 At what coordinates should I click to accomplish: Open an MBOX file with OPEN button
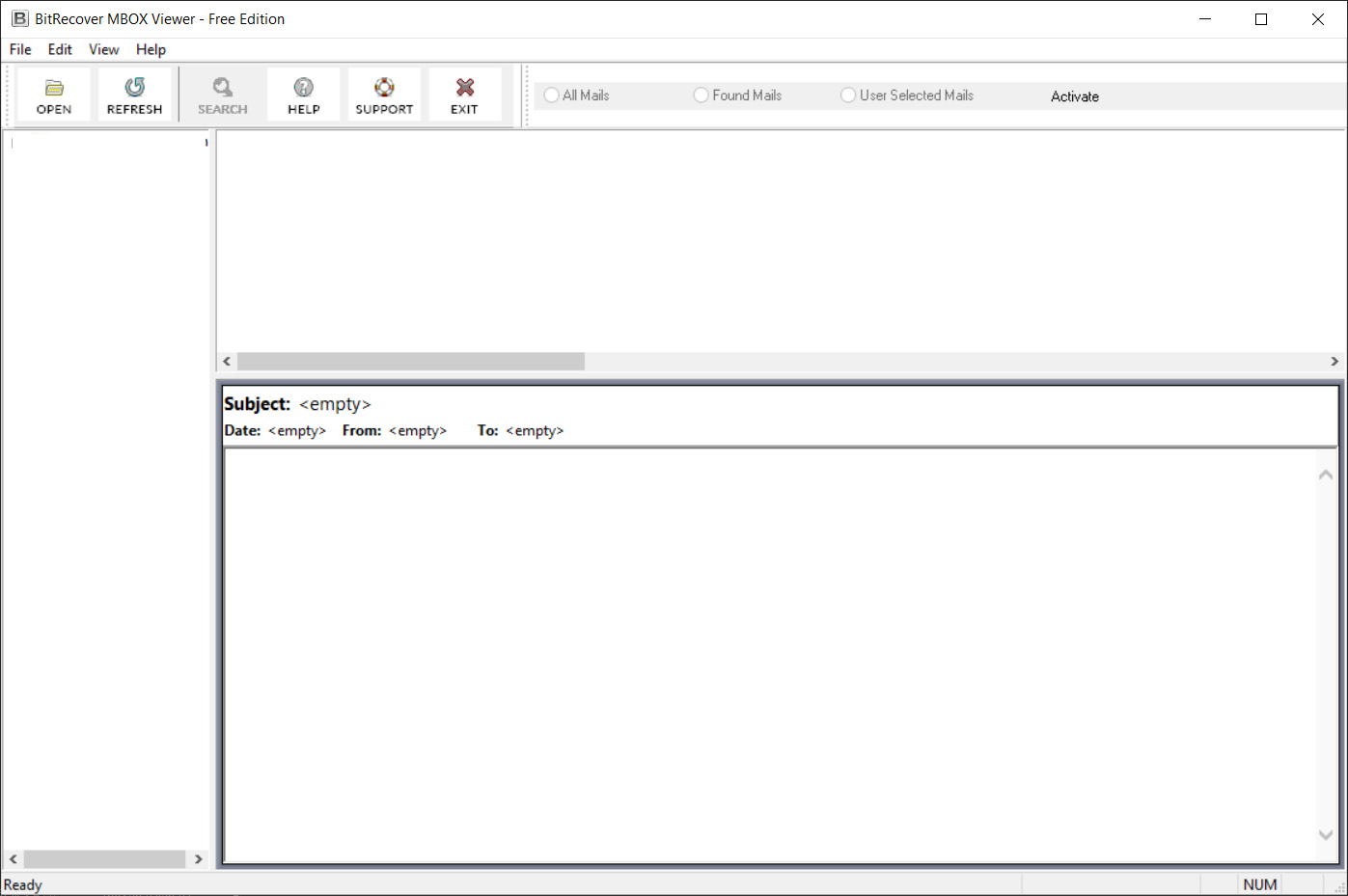pyautogui.click(x=54, y=95)
